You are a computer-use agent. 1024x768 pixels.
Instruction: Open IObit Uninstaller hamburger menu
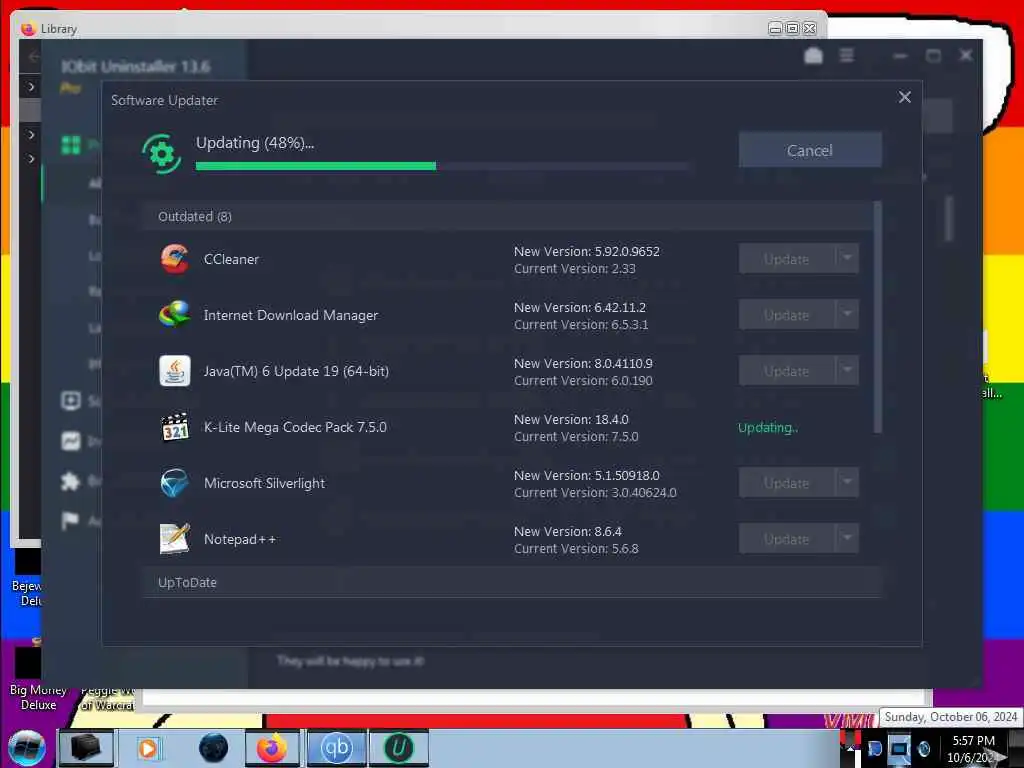[x=846, y=56]
